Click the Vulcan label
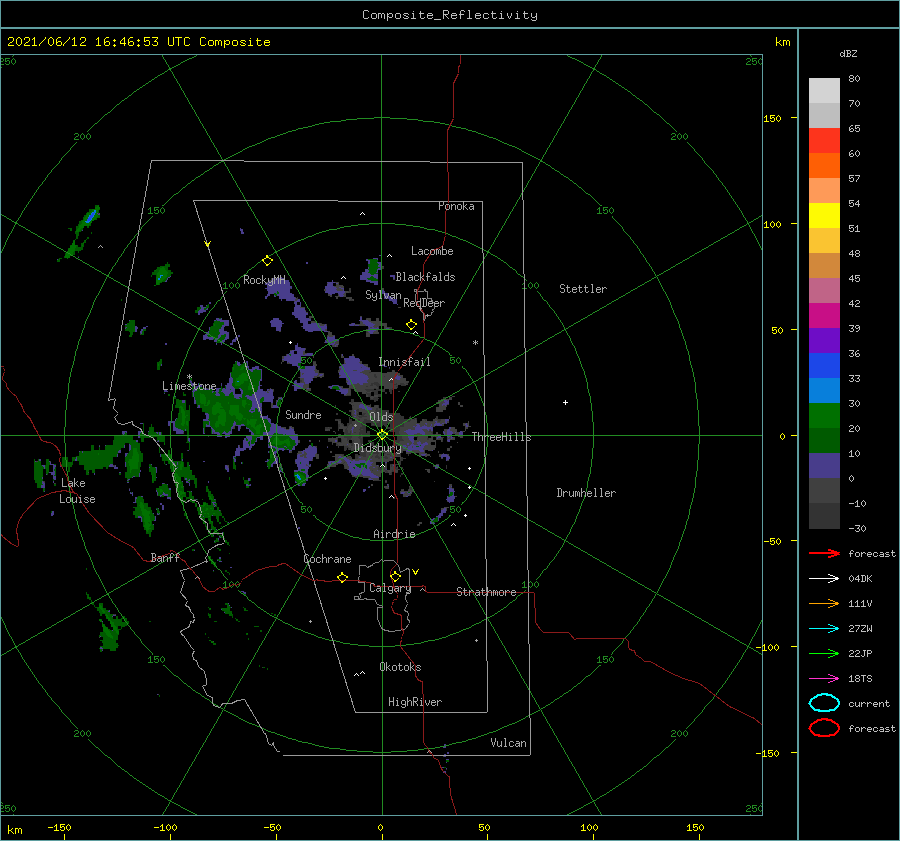Viewport: 900px width, 841px height. [x=508, y=743]
